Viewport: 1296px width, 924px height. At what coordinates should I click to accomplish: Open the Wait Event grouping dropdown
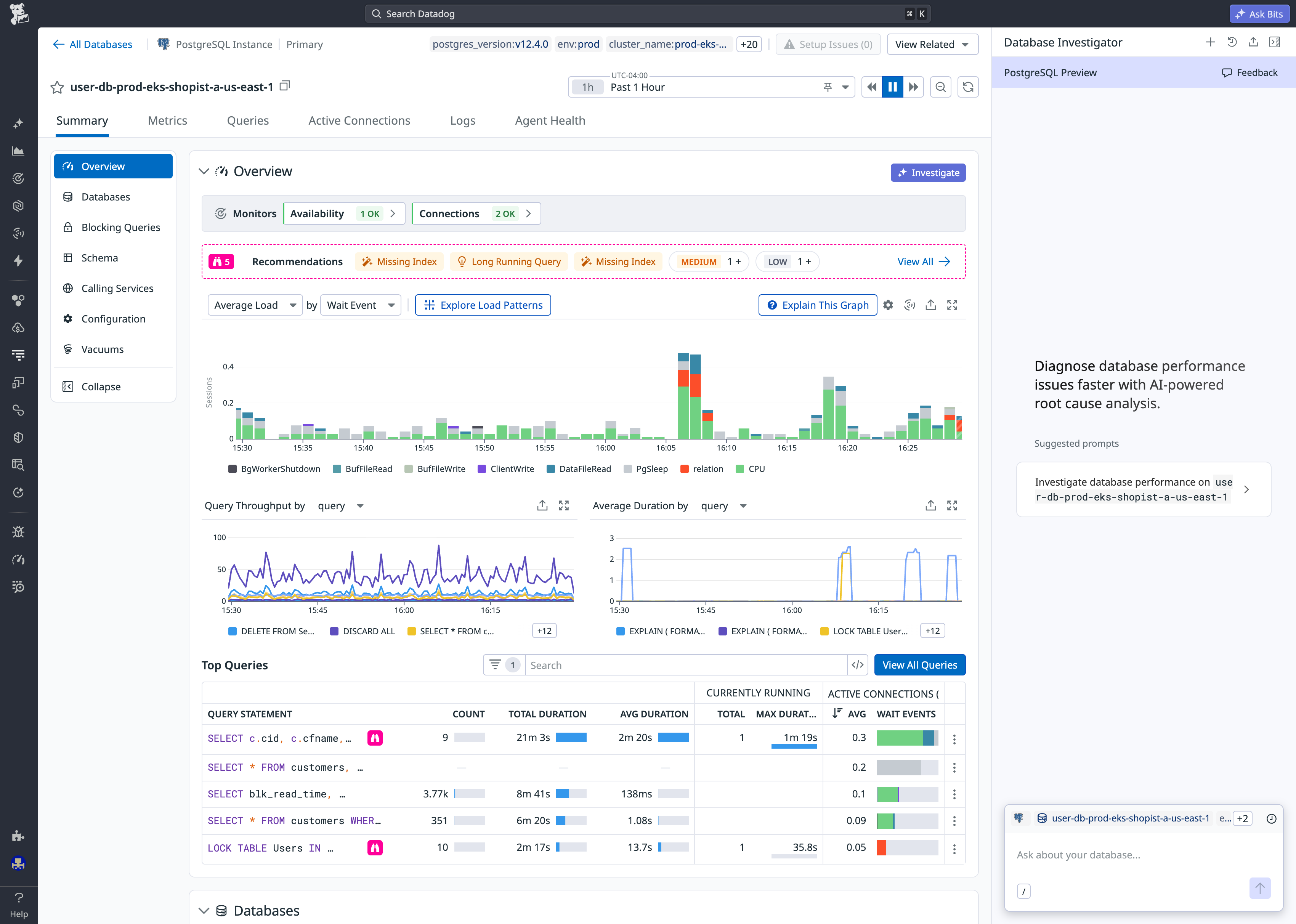pos(361,305)
